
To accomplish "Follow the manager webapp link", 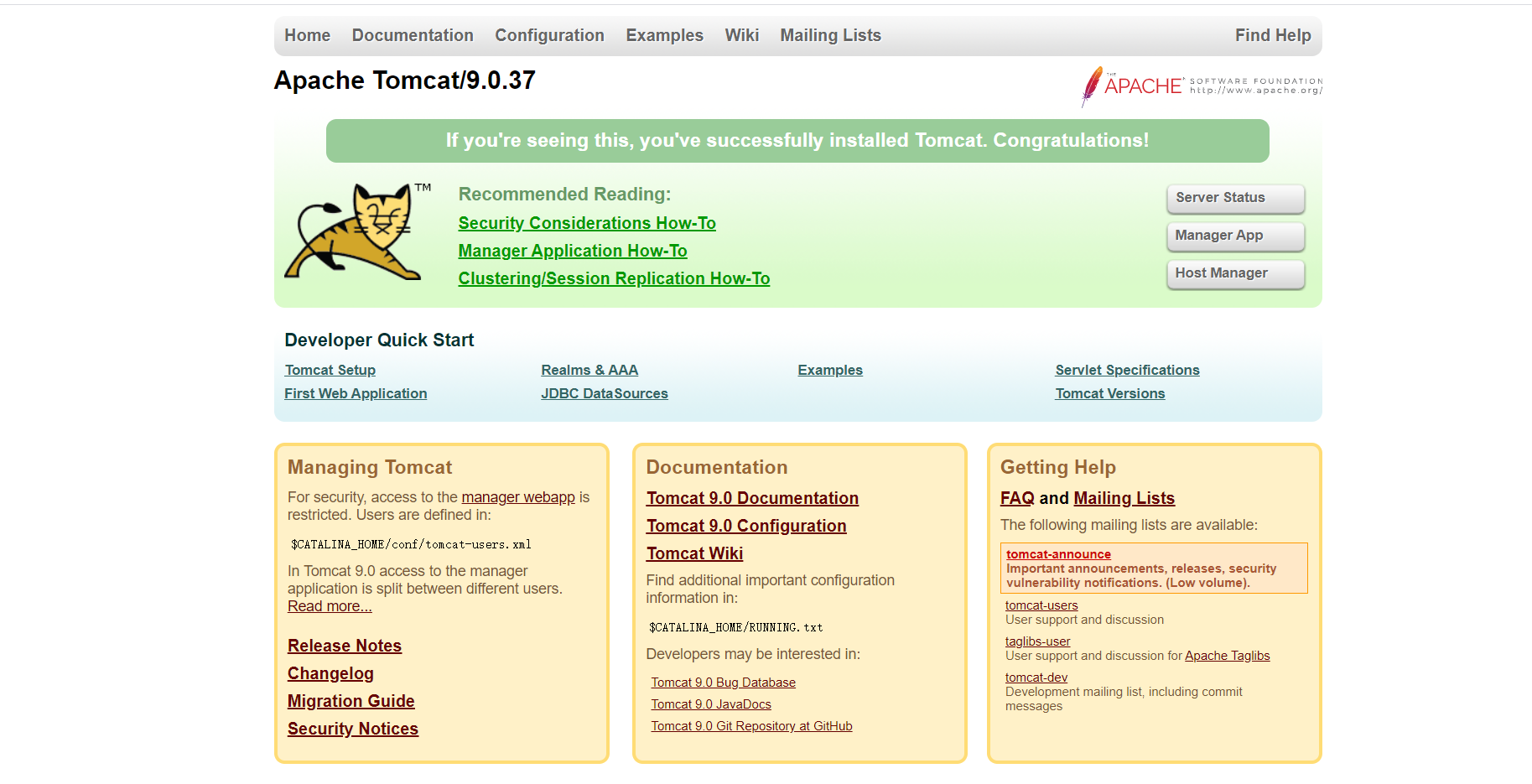I will pyautogui.click(x=518, y=497).
